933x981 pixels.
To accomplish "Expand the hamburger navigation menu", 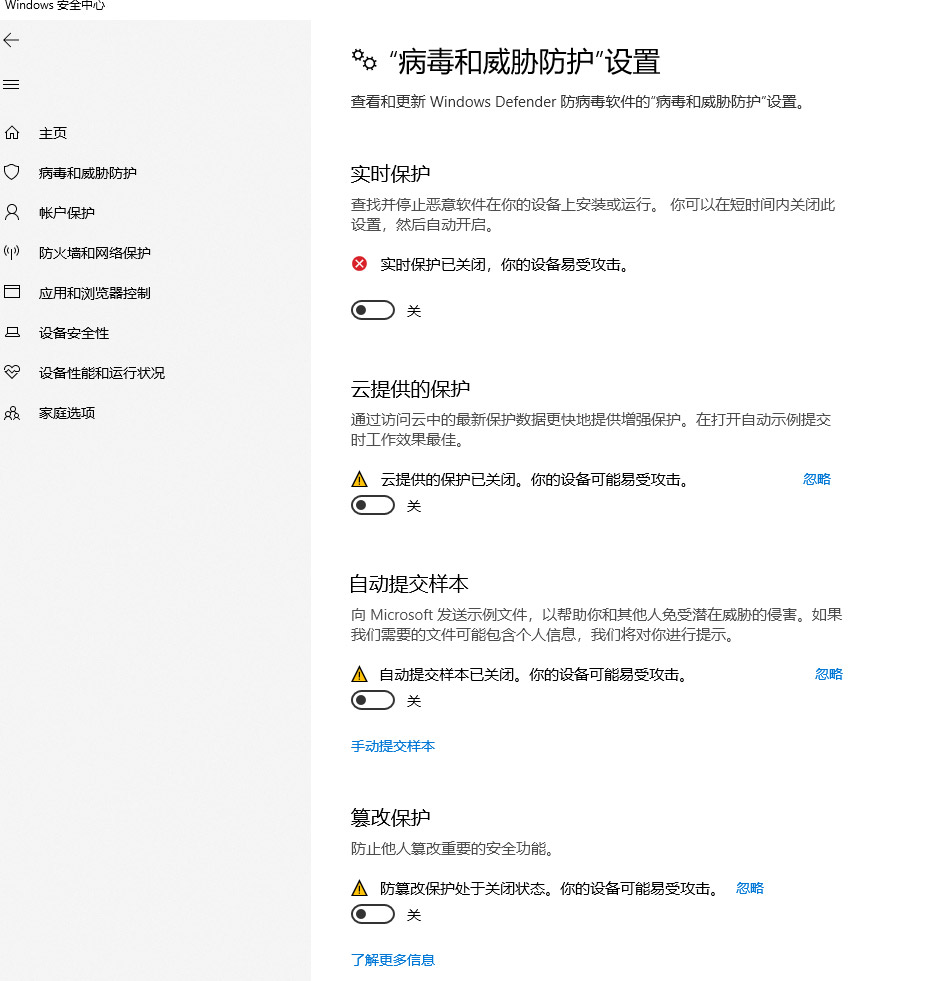I will 12,85.
